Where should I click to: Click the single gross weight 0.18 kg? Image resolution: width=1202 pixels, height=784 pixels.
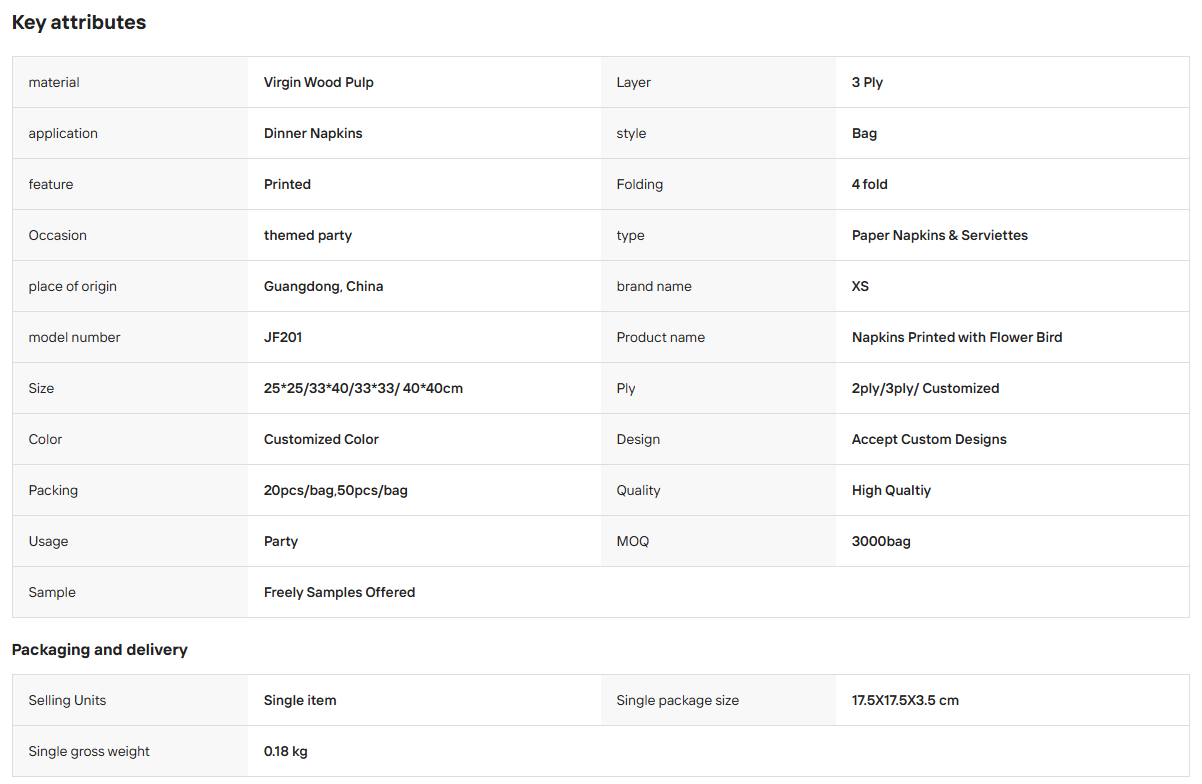pos(286,751)
